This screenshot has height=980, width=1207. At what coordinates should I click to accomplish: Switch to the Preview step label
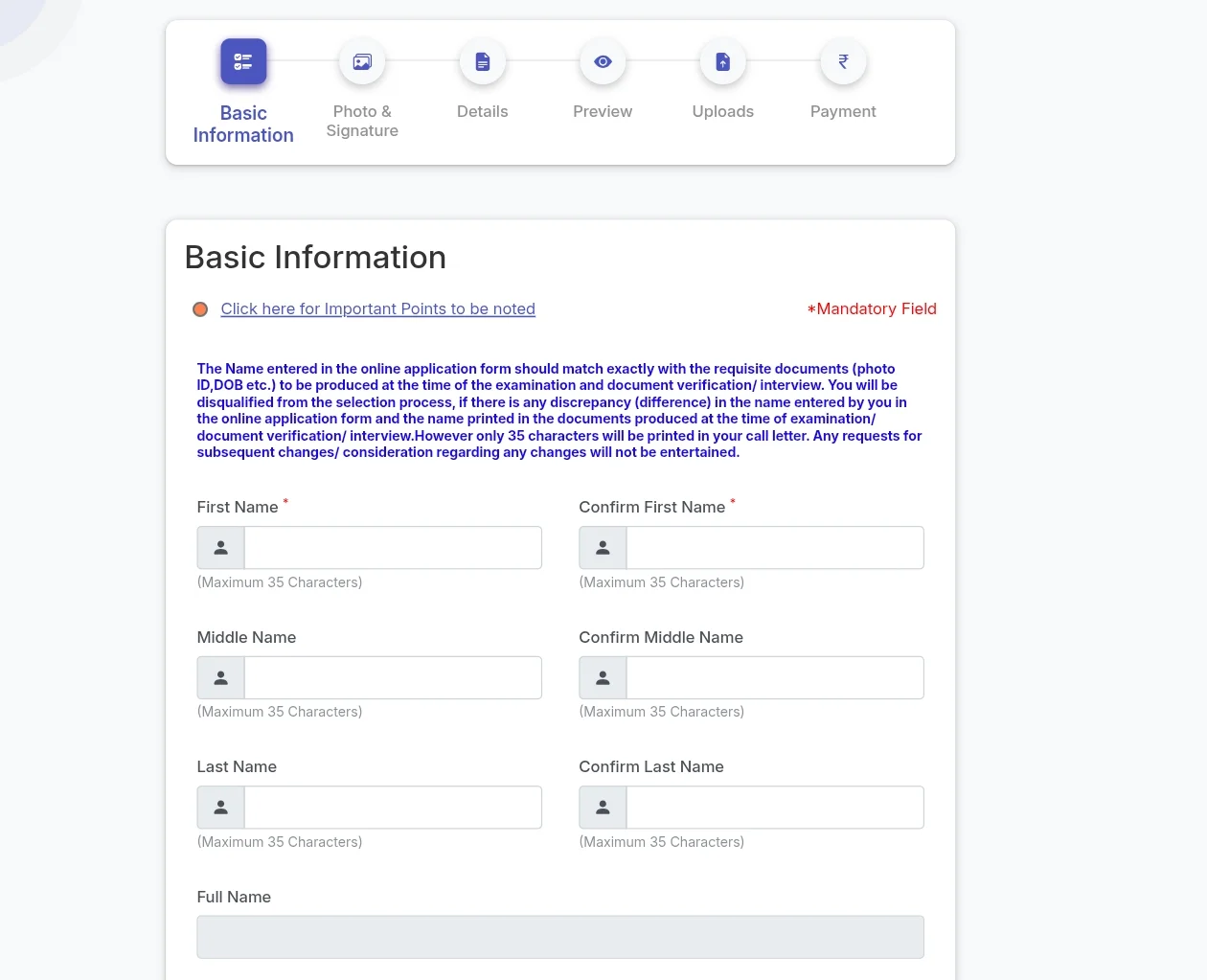click(603, 111)
